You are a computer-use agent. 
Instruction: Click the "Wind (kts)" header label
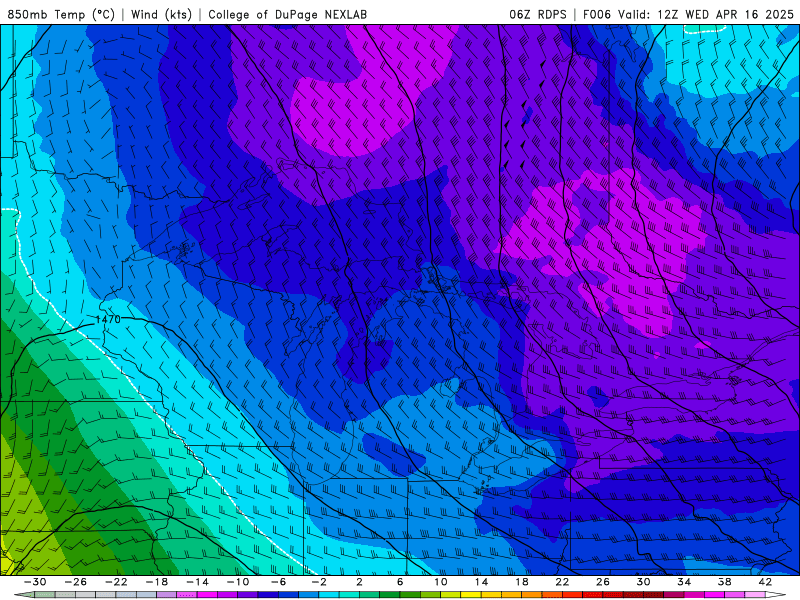tap(161, 14)
